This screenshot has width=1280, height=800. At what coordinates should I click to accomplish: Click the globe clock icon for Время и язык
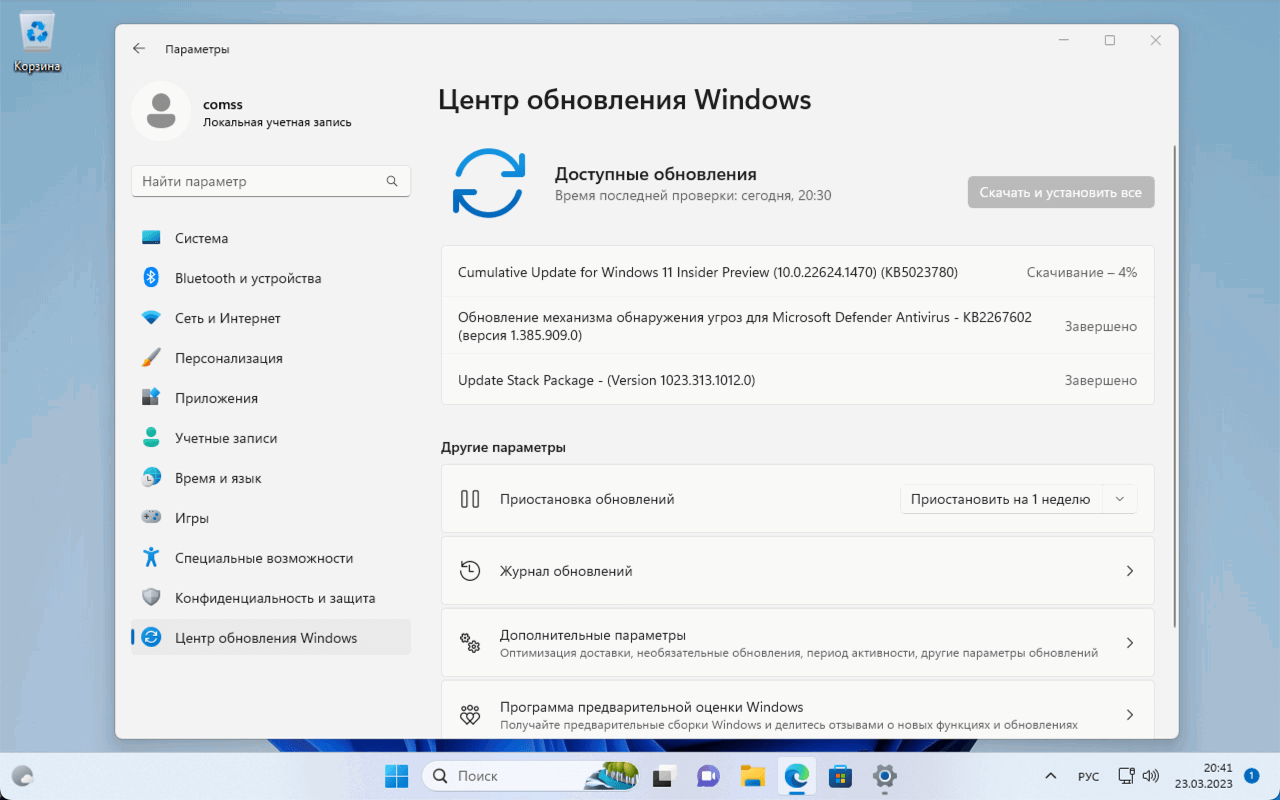pos(151,478)
